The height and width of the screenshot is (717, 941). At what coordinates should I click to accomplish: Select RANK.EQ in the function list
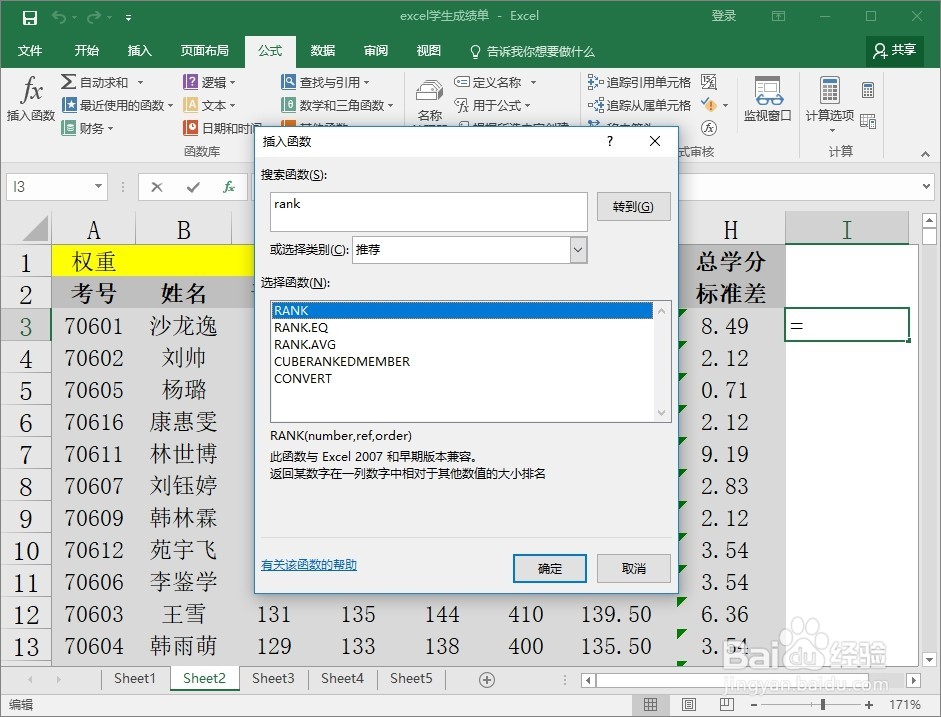click(x=462, y=328)
